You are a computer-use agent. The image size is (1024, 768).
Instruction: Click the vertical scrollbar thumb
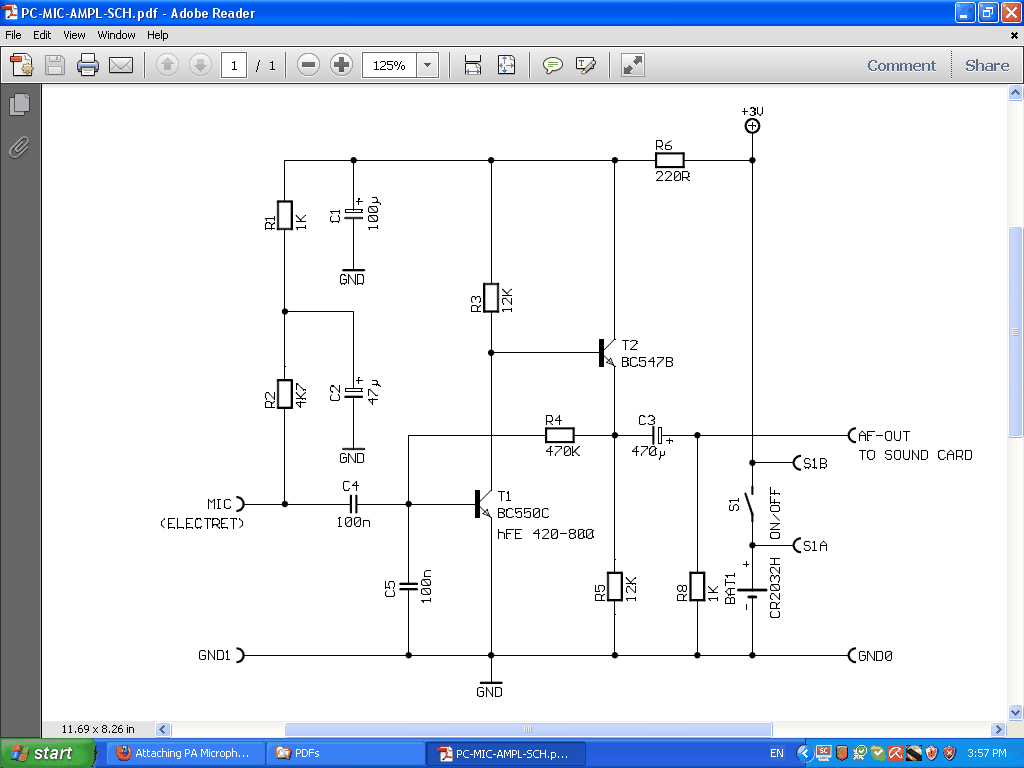pos(1015,332)
